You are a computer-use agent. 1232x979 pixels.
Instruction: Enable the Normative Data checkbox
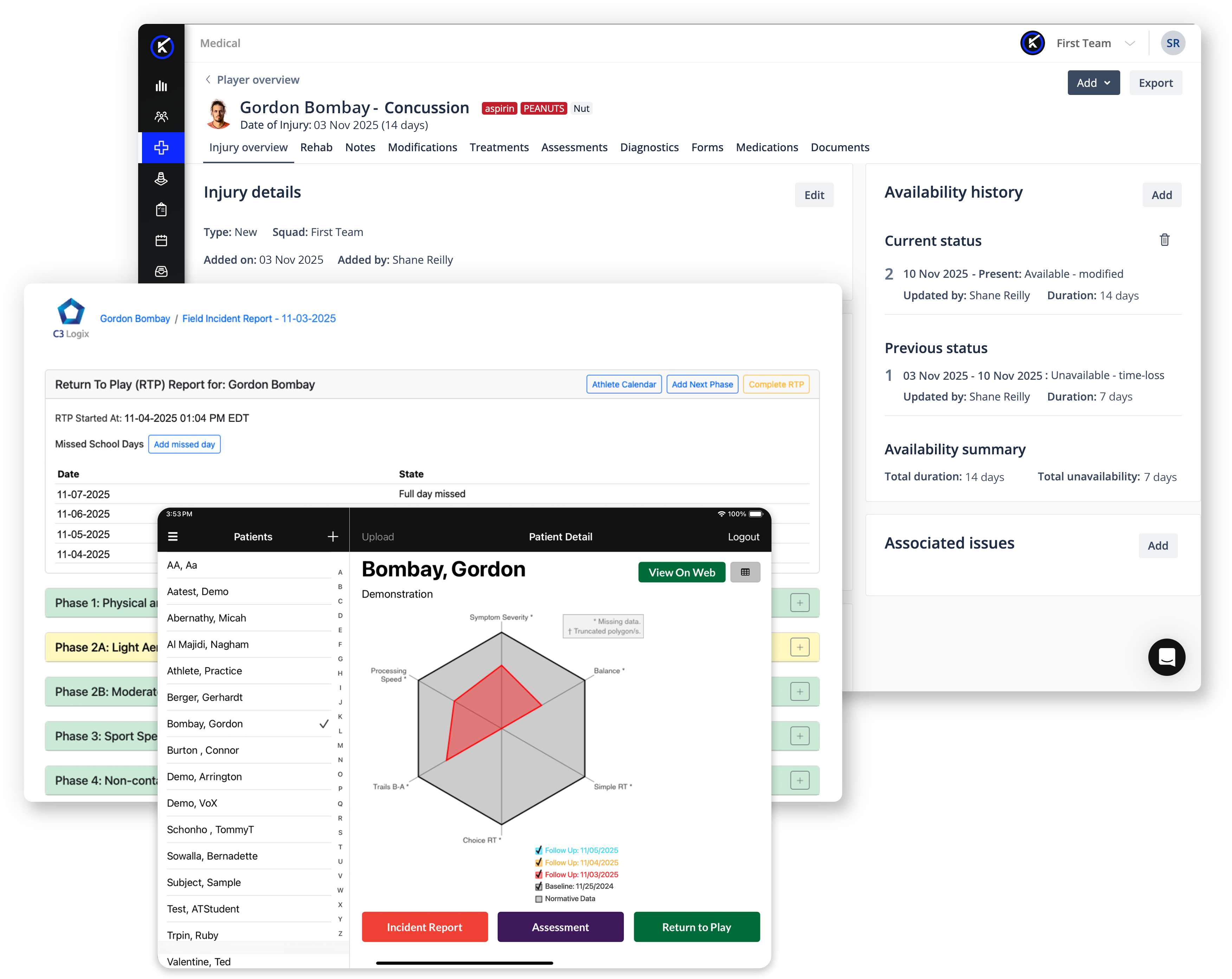click(538, 899)
